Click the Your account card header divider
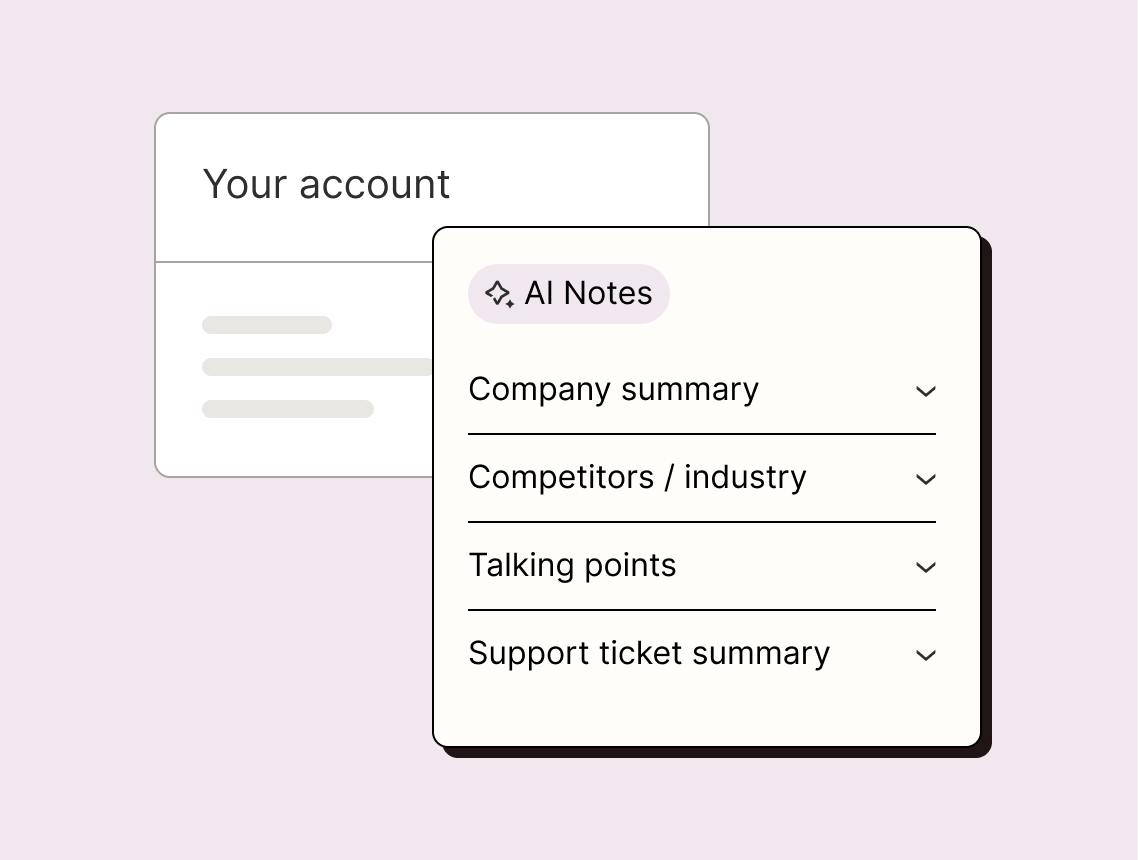Screen dimensions: 1138x860 (294, 262)
